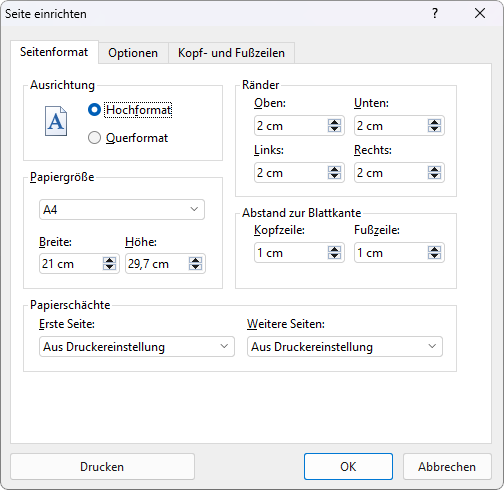Decrease the Kopfzeile distance with down arrow
This screenshot has width=504, height=490.
(x=334, y=256)
